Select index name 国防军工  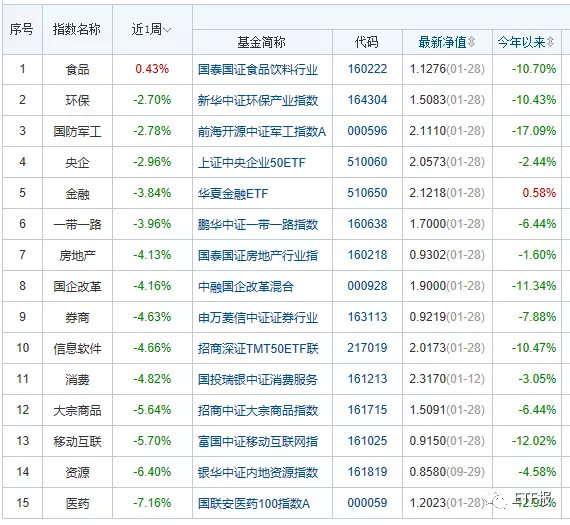[x=77, y=131]
